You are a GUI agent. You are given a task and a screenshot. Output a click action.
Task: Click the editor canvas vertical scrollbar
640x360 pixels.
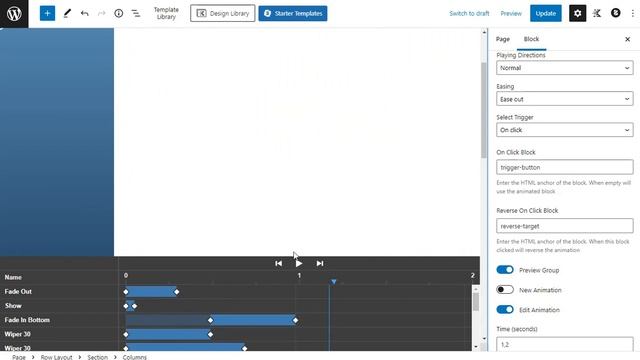pos(484,110)
